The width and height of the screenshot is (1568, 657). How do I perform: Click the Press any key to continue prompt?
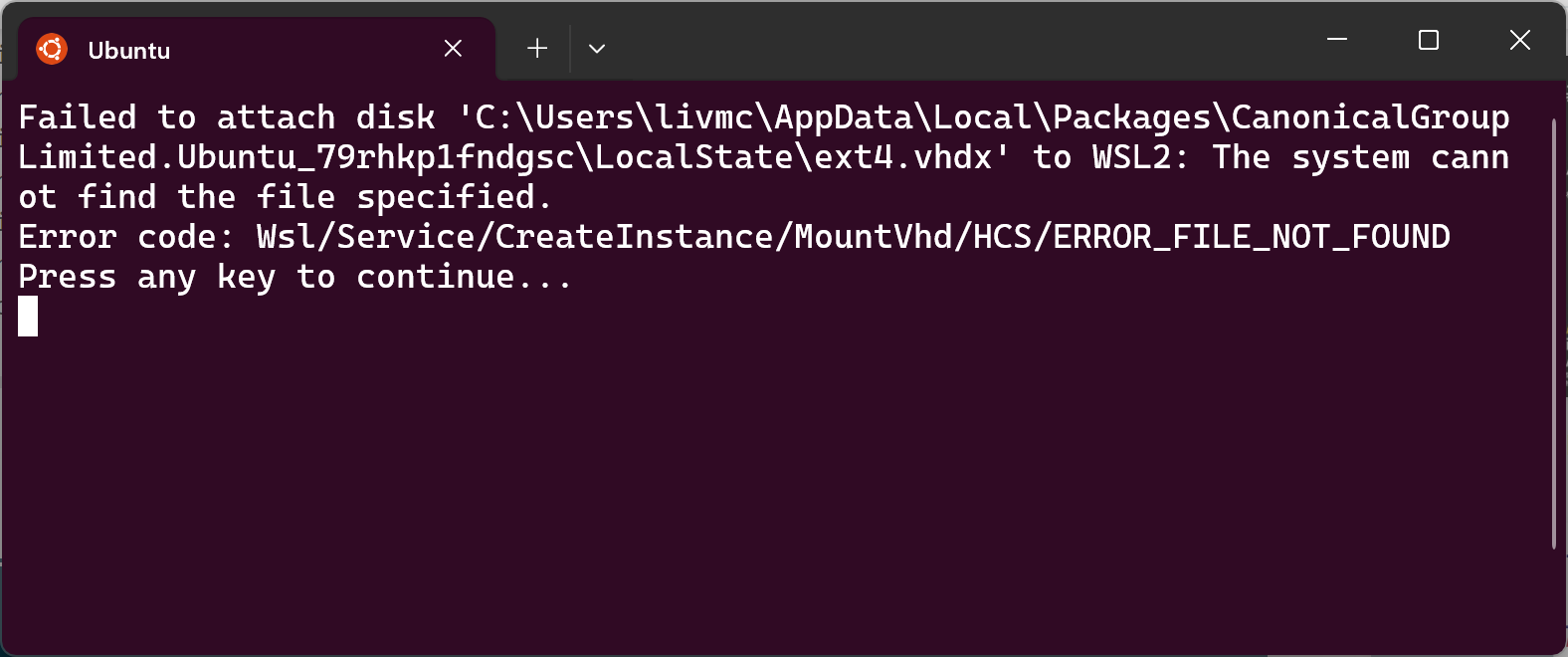click(x=294, y=277)
